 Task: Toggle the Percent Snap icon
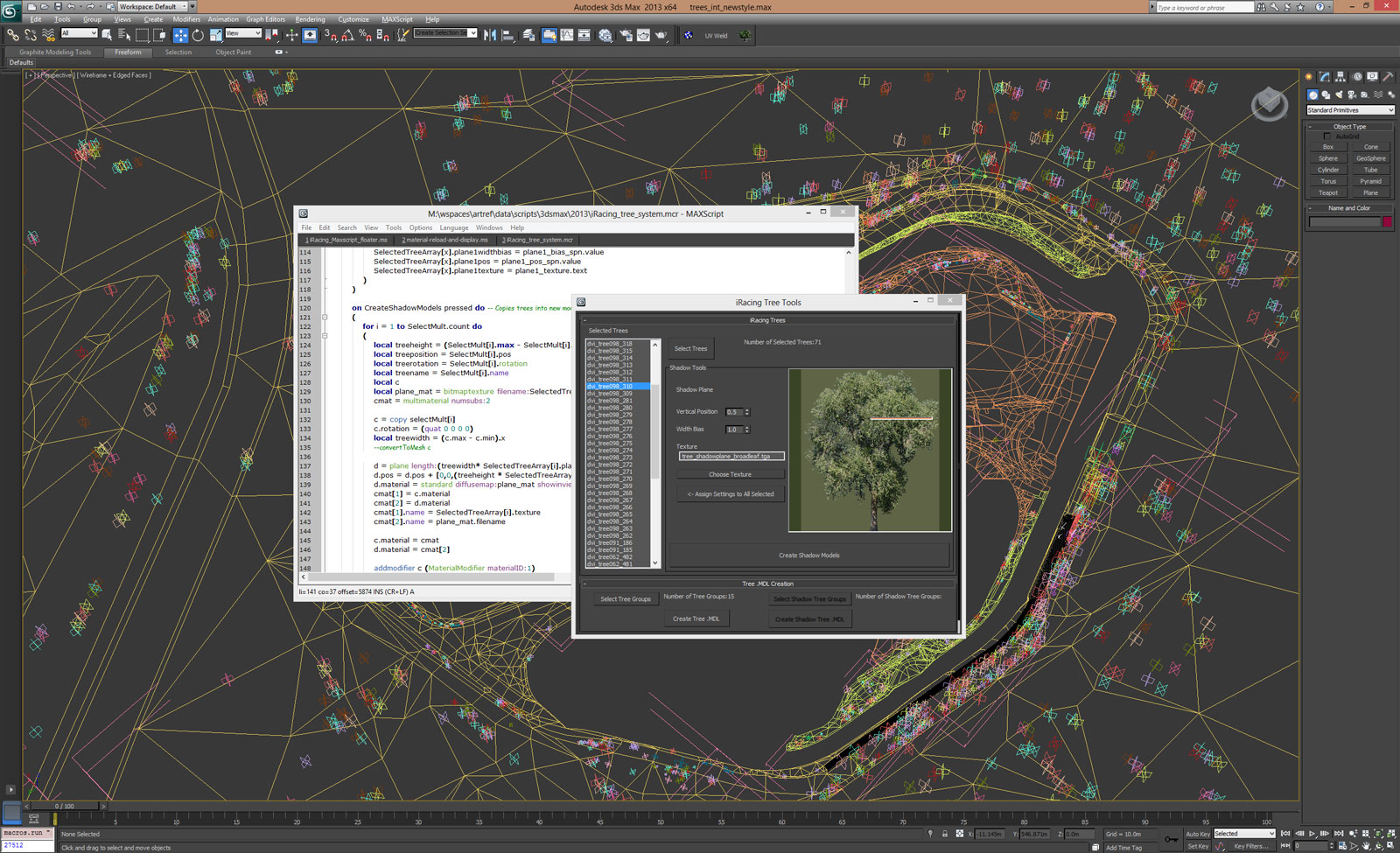(365, 35)
